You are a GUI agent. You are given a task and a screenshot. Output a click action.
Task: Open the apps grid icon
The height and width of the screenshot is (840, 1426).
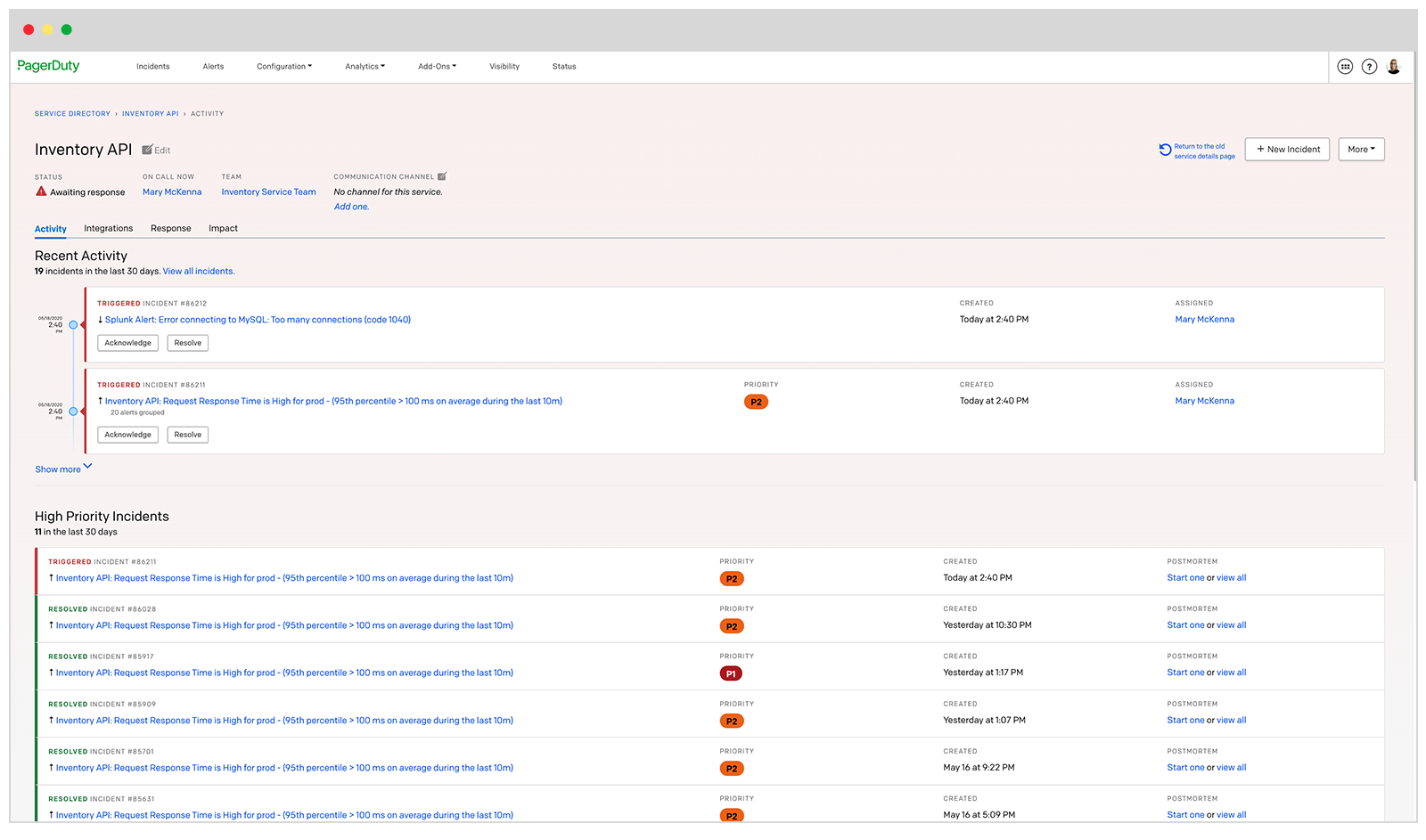tap(1345, 67)
